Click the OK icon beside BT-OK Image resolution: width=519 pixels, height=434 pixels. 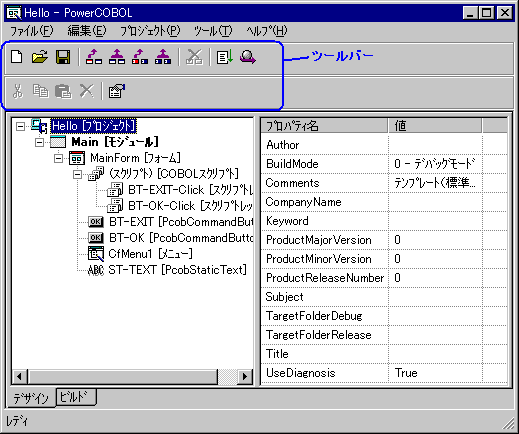click(96, 238)
